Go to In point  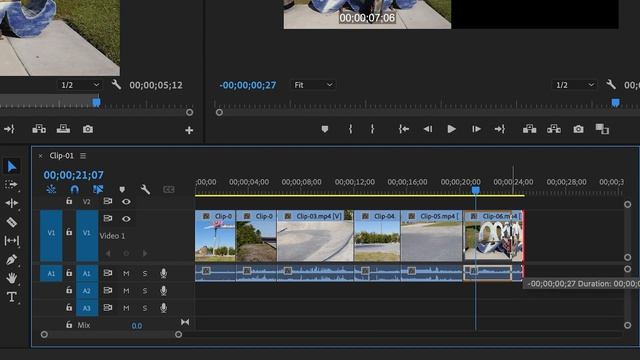pos(404,129)
